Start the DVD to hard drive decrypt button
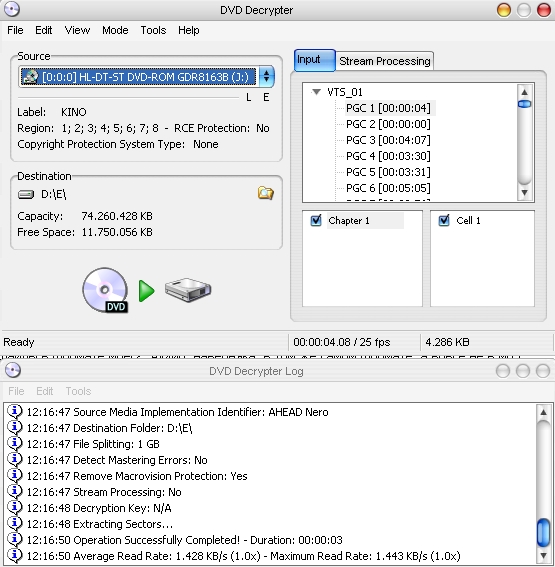The width and height of the screenshot is (555, 567). 146,290
